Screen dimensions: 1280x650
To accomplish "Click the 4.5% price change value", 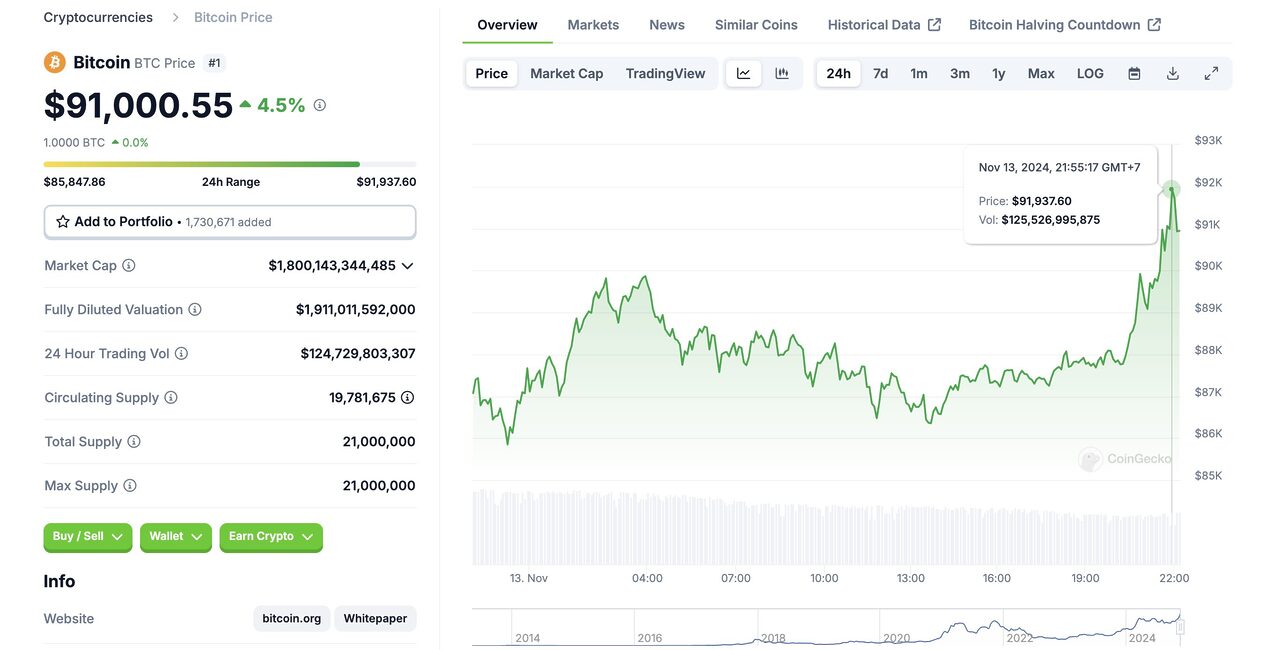I will pos(281,105).
